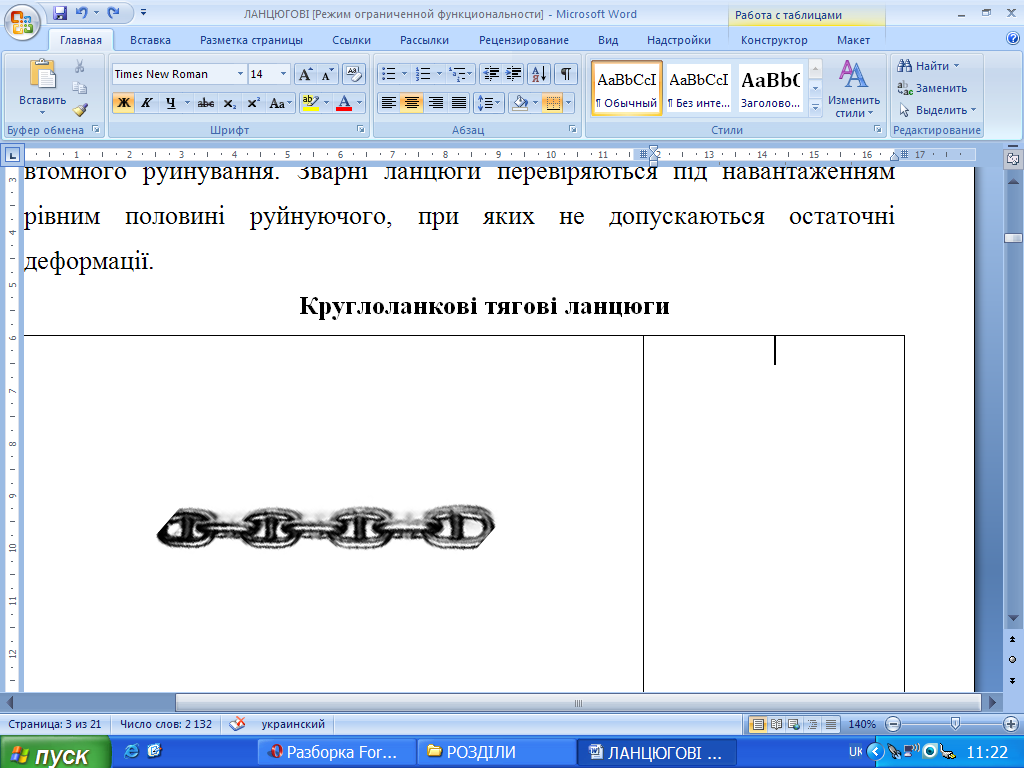Toggle italic formatting К
1024x768 pixels.
(x=147, y=103)
